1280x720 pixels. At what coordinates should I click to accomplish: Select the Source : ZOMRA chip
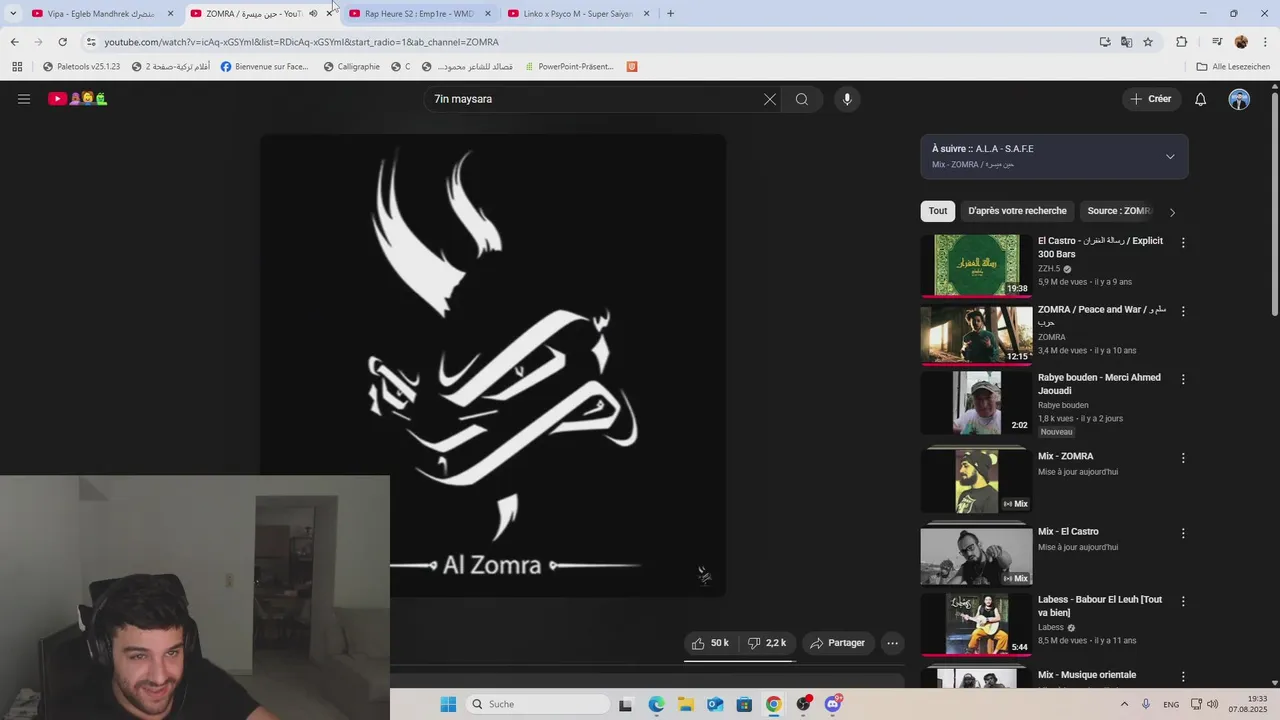tap(1119, 211)
